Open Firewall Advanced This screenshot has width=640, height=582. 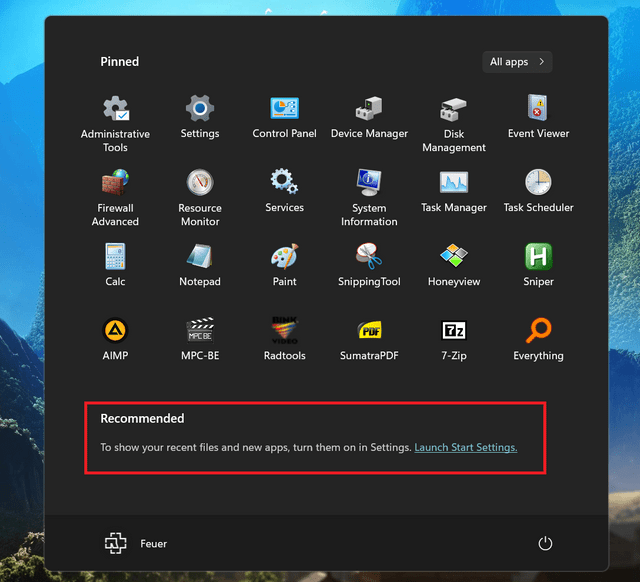click(x=115, y=198)
